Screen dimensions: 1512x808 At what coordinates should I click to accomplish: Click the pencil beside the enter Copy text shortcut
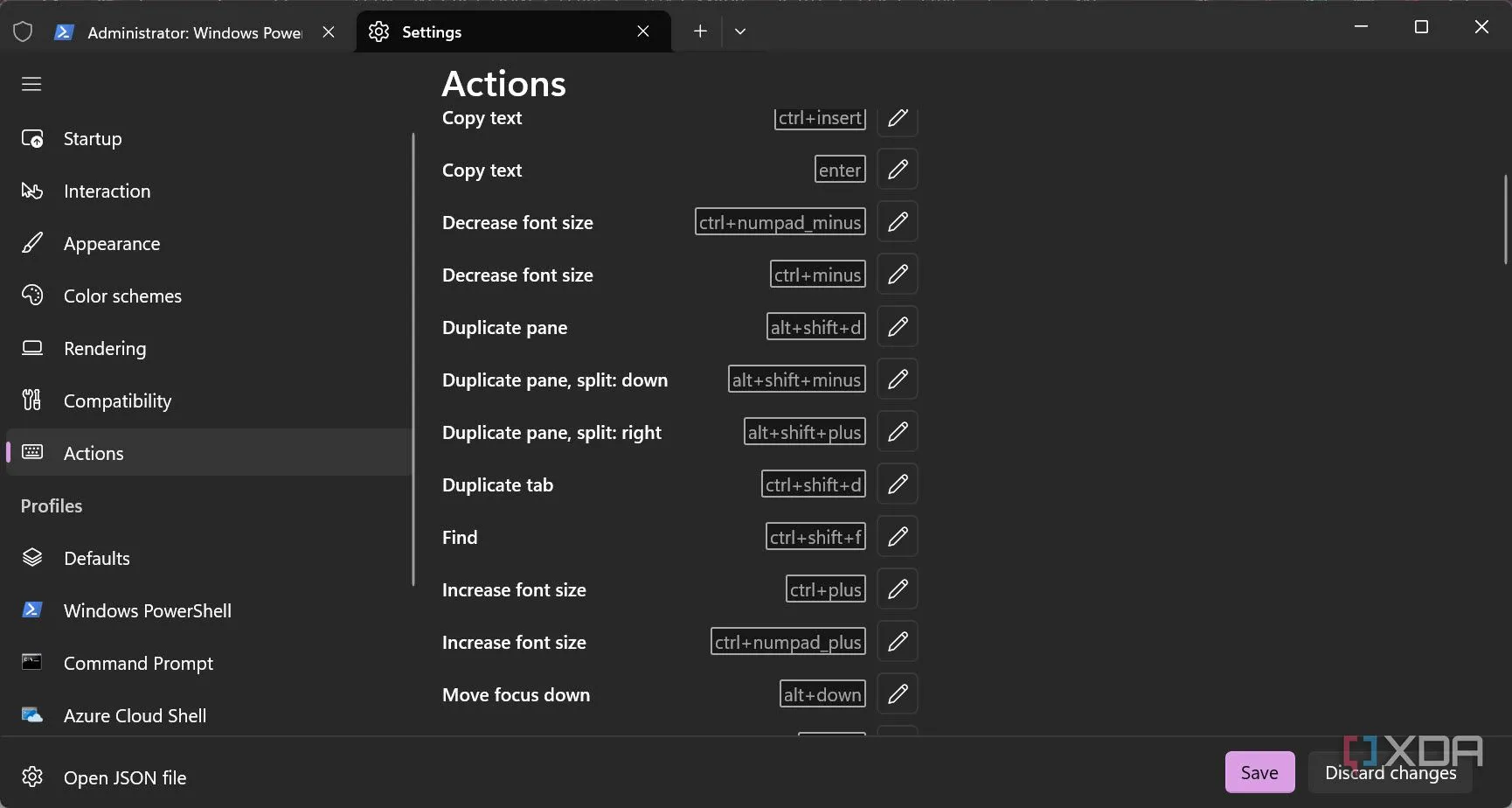tap(897, 170)
